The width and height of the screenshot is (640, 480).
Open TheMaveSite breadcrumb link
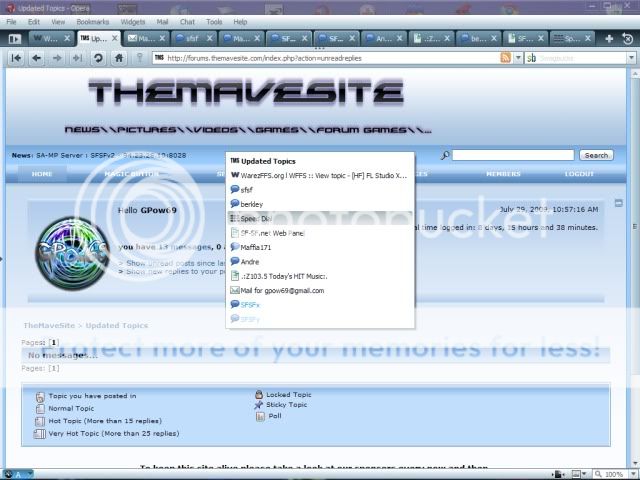(x=49, y=326)
